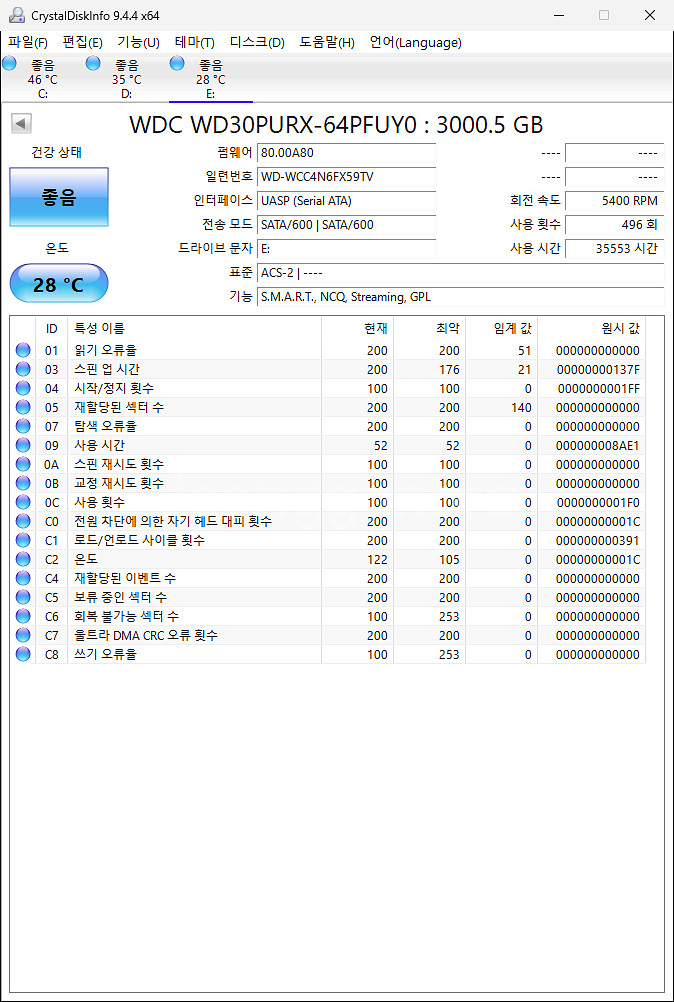Click the 최악 column header
Viewport: 674px width, 1002px height.
click(429, 328)
